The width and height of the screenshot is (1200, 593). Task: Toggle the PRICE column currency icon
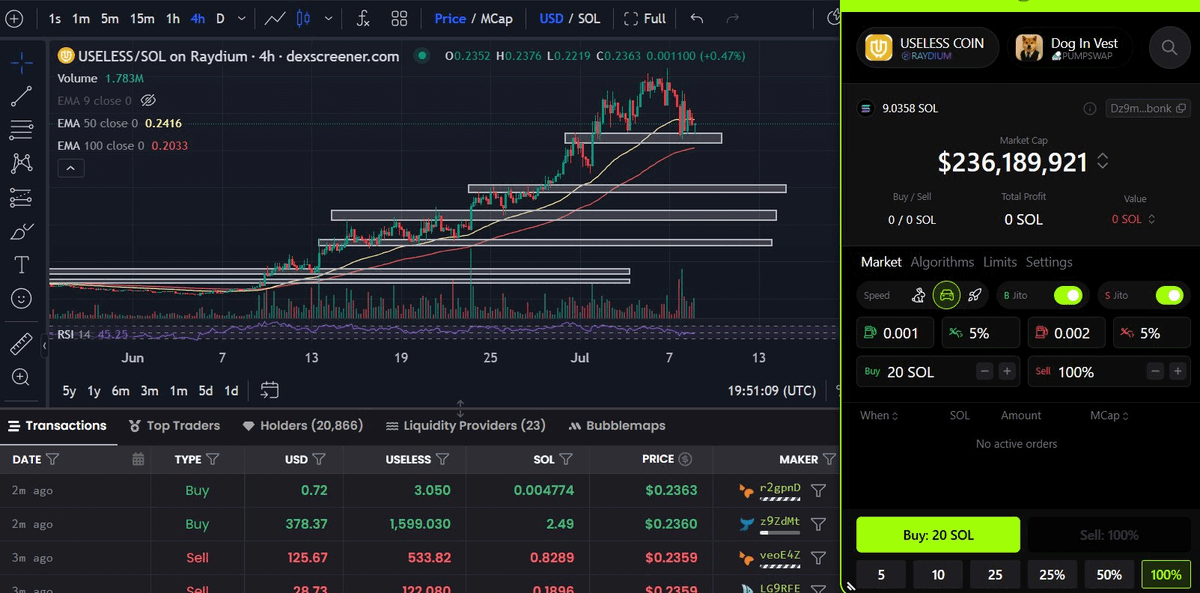point(685,459)
